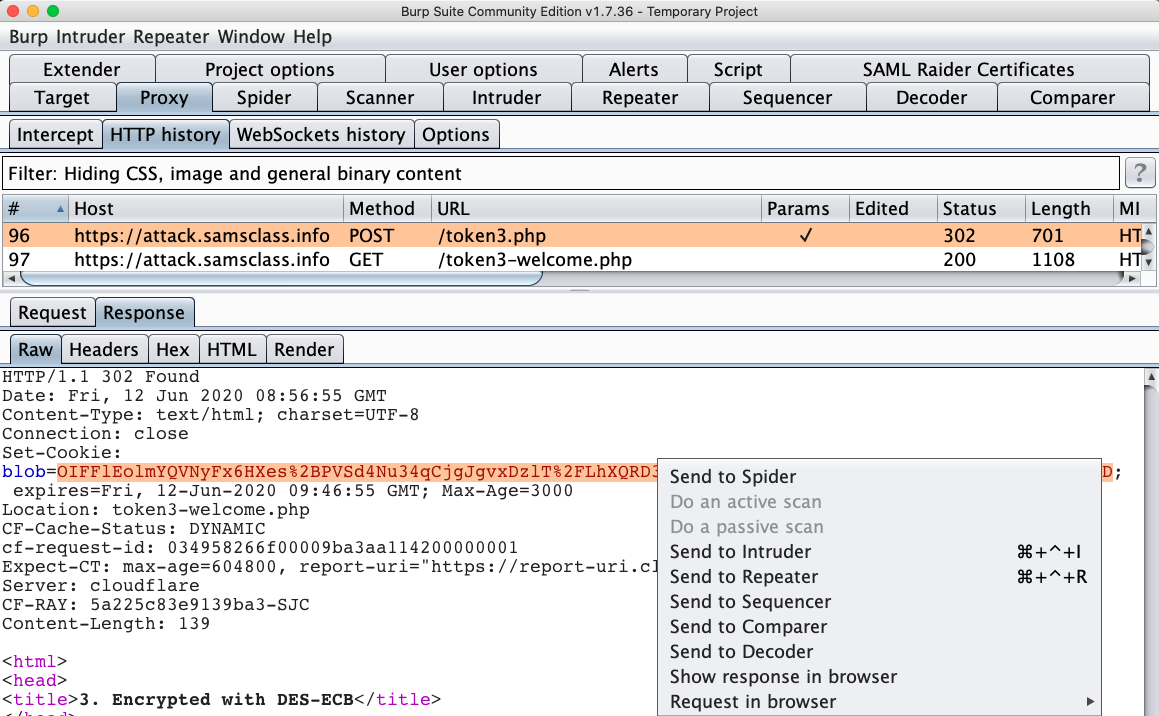Open SAML Raider Certificates tab
Viewport: 1159px width, 716px height.
(968, 70)
